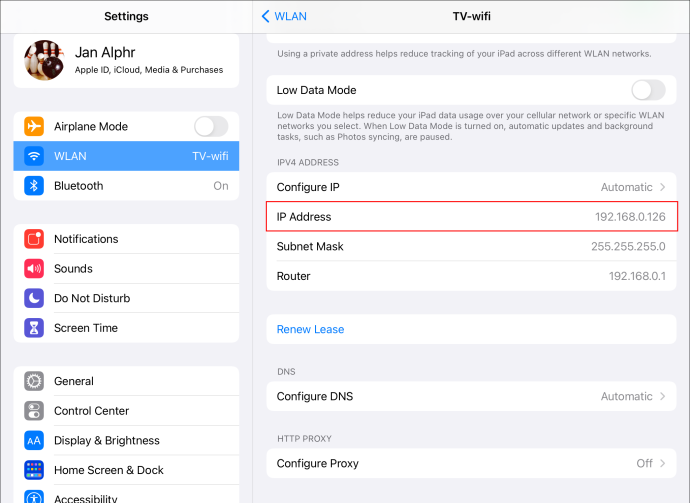Viewport: 690px width, 503px height.
Task: Toggle the Airplane Mode switch
Action: (x=211, y=127)
